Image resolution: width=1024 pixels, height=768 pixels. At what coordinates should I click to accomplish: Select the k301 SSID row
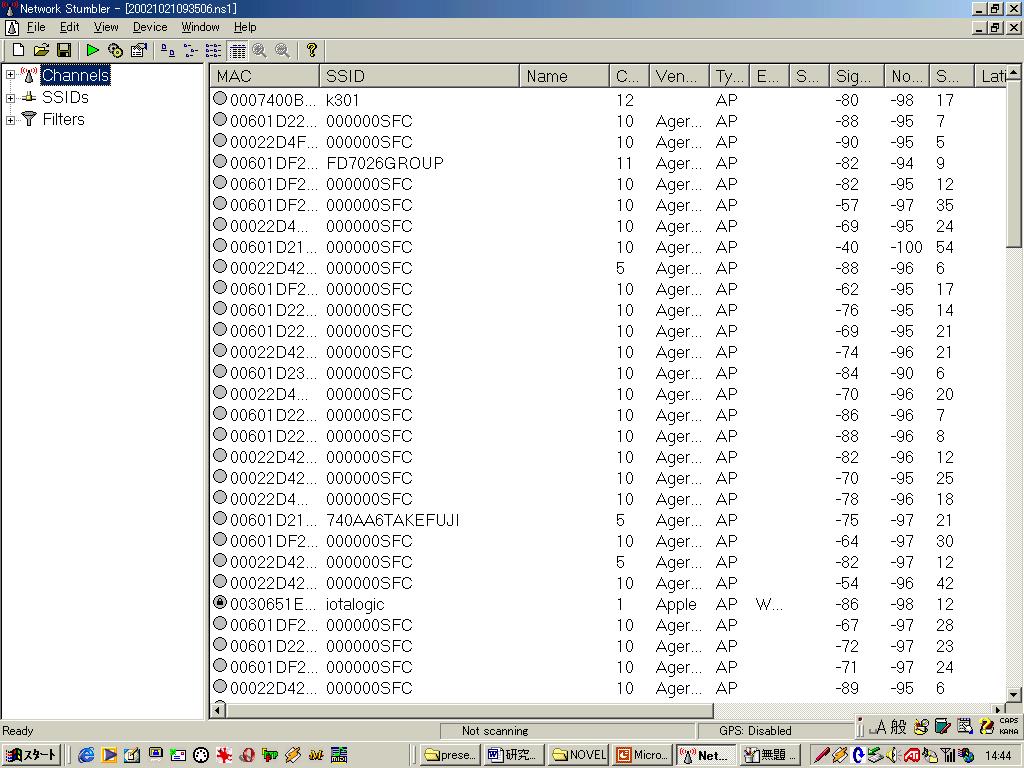pos(607,100)
